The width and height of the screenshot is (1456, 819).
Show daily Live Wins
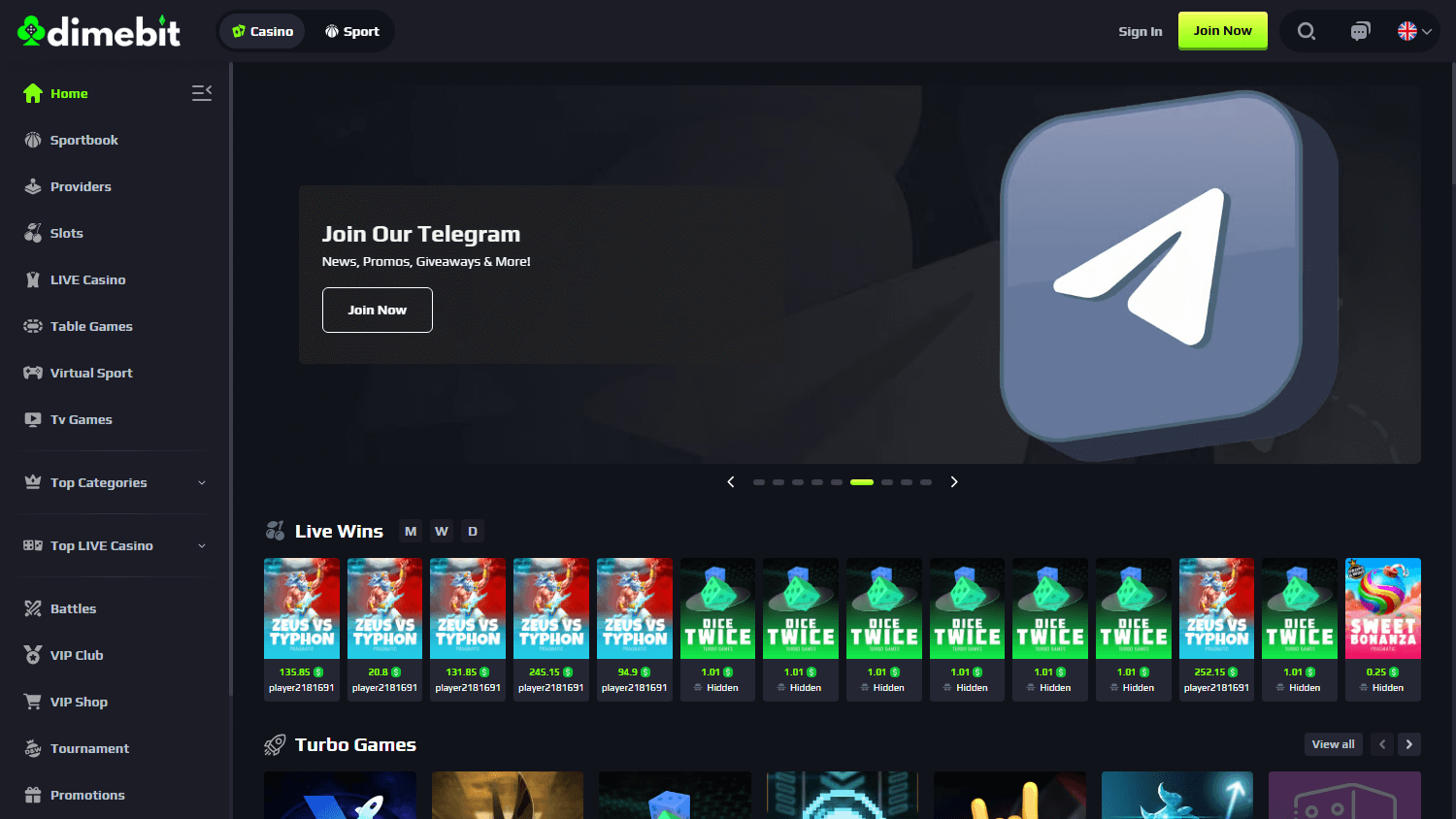[473, 531]
